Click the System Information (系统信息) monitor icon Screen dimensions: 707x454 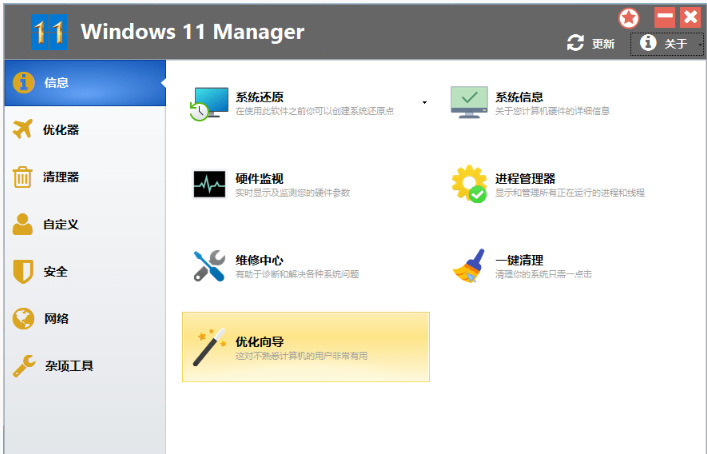pyautogui.click(x=469, y=103)
